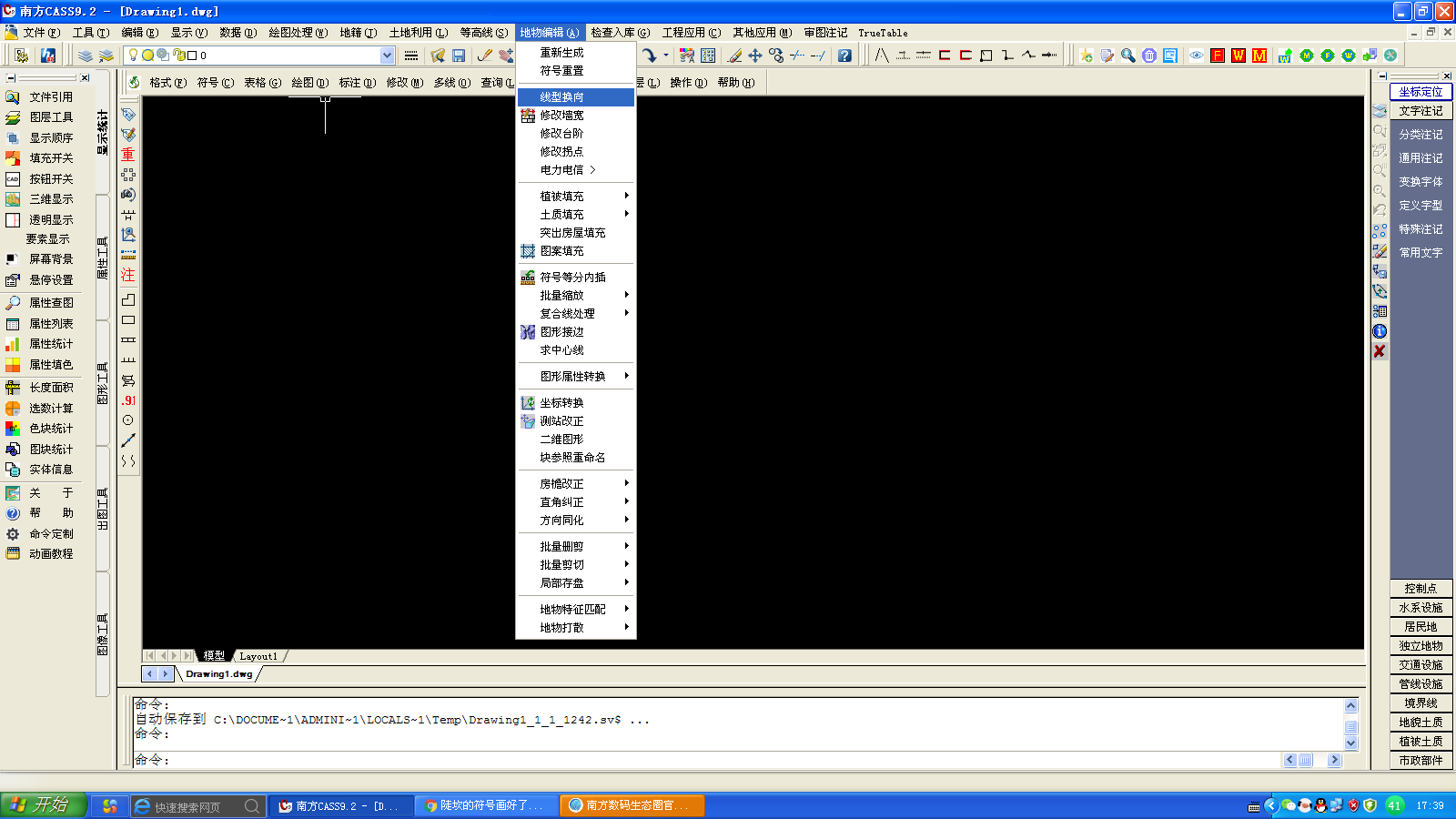Click the Windows 开始 start button
This screenshot has height=819, width=1456.
pyautogui.click(x=43, y=805)
